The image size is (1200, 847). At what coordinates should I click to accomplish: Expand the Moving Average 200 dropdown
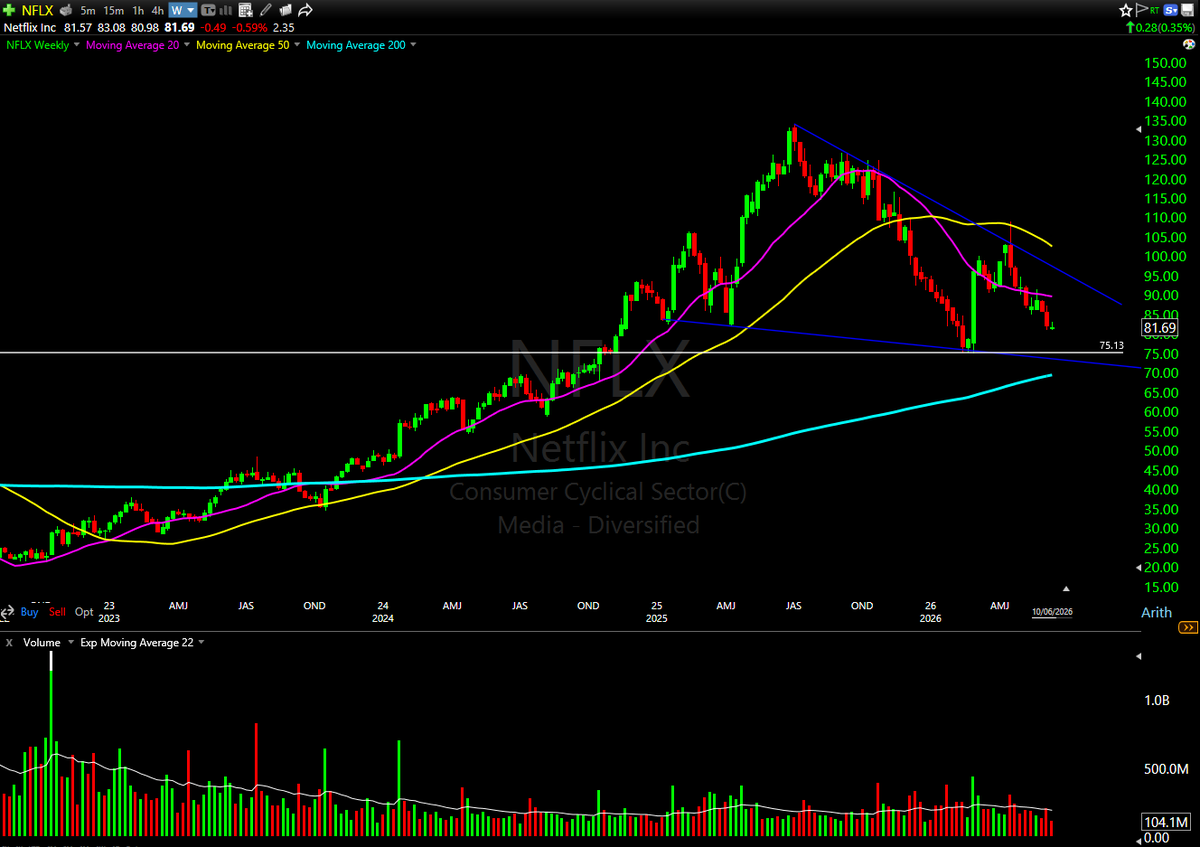pos(413,45)
